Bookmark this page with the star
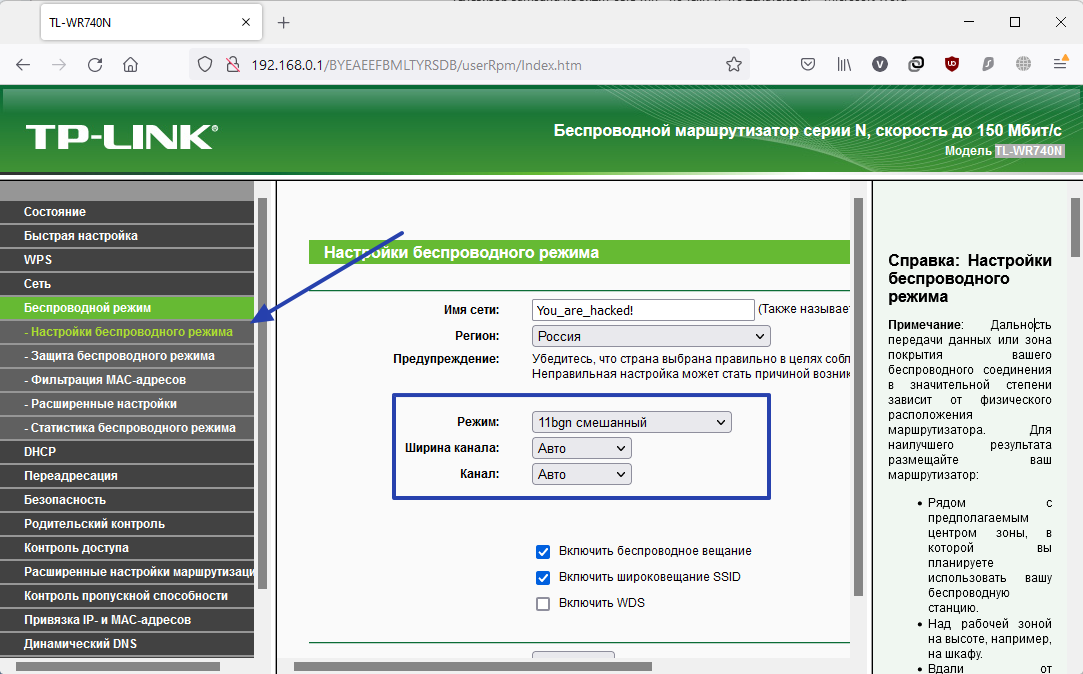Viewport: 1083px width, 674px height. click(x=734, y=65)
